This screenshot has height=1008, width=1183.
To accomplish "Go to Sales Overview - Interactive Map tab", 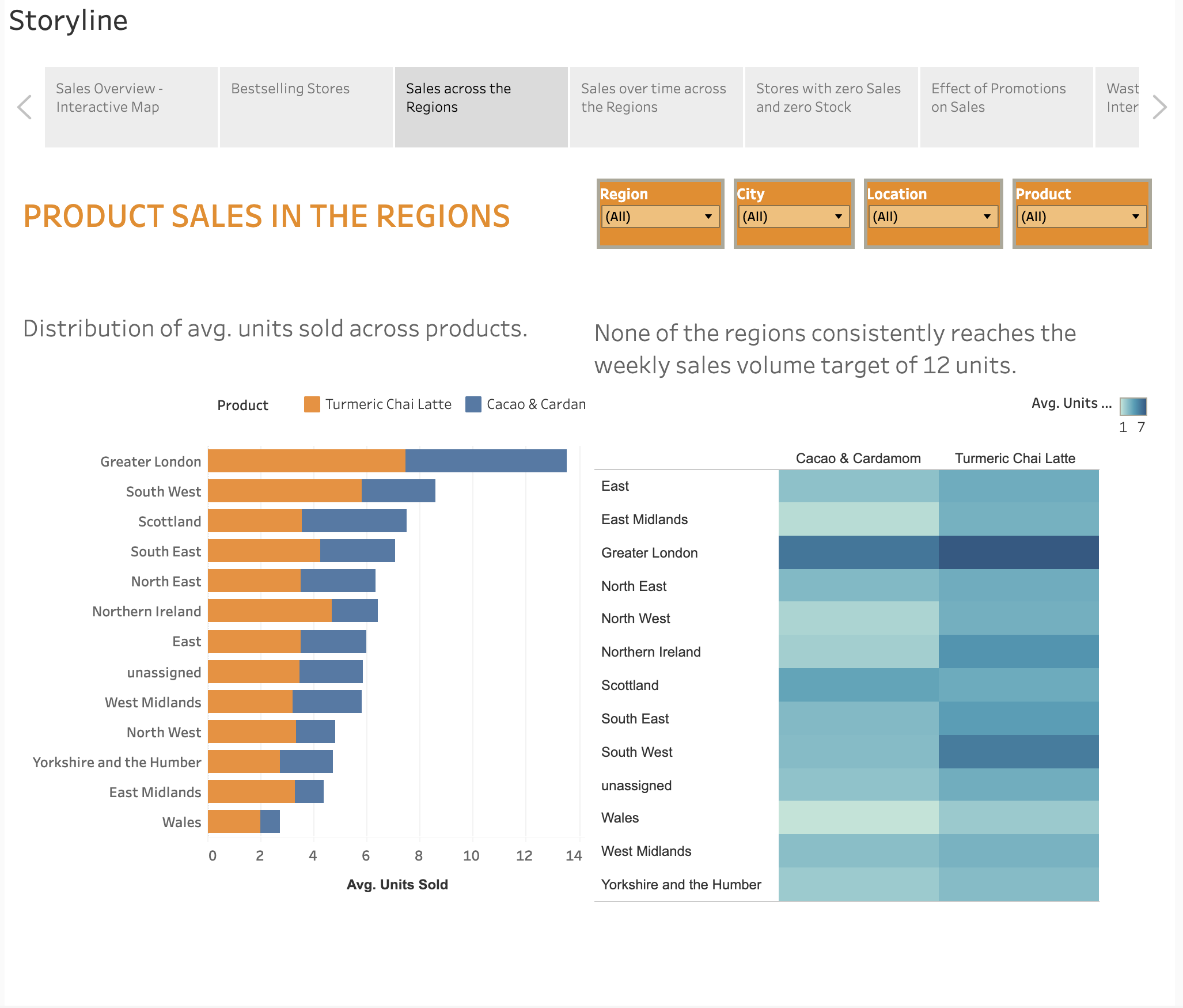I will point(131,107).
